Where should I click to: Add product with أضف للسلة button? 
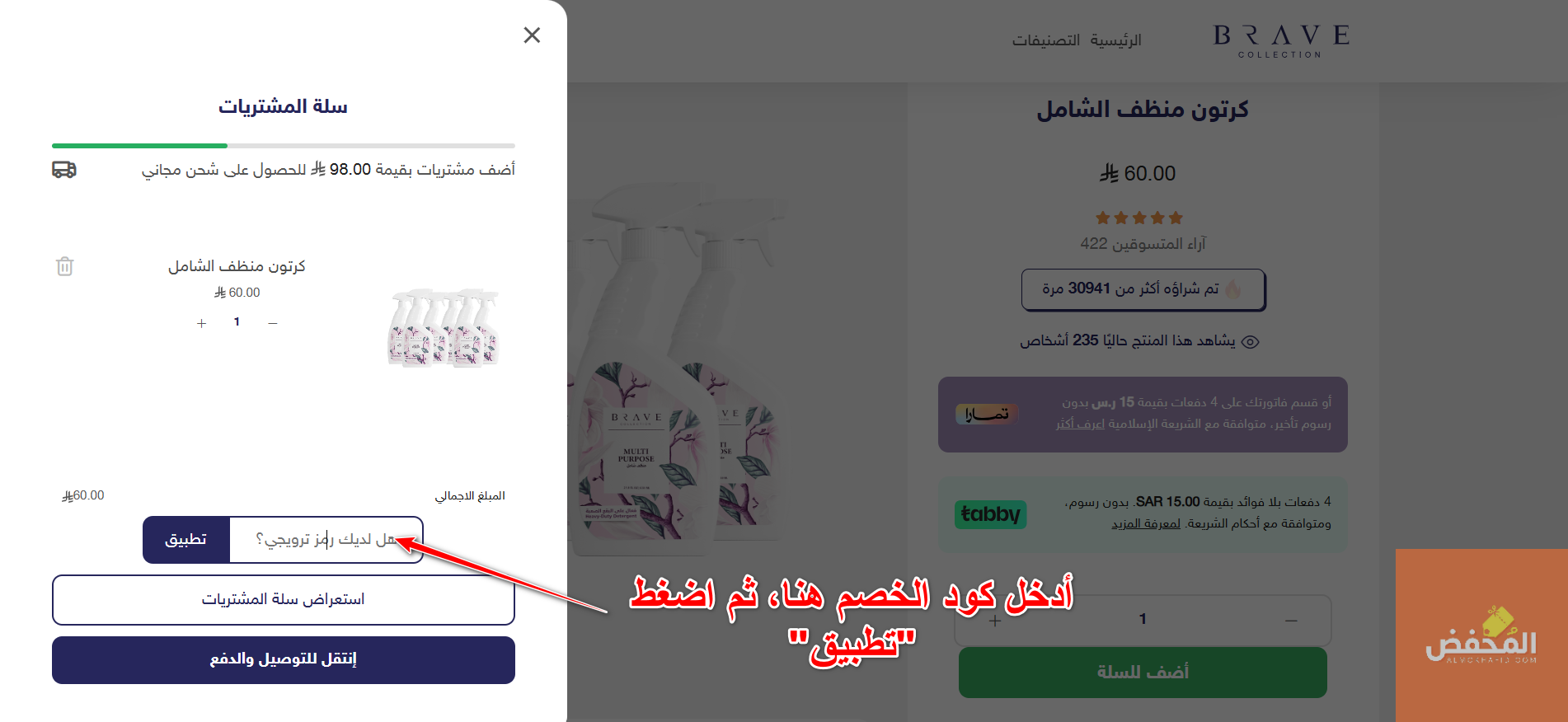[1143, 673]
